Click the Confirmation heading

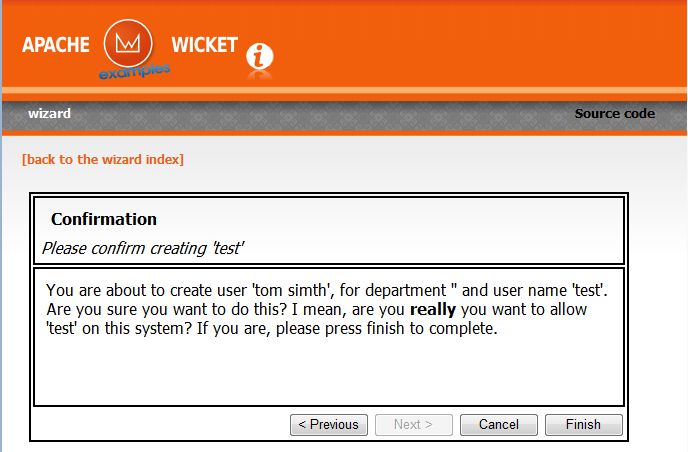(104, 219)
